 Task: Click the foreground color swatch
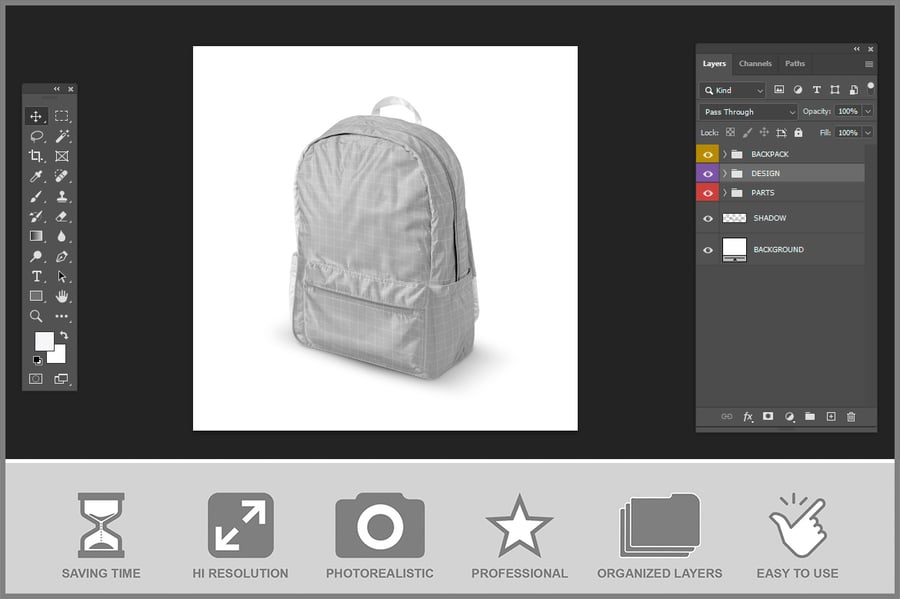point(44,341)
